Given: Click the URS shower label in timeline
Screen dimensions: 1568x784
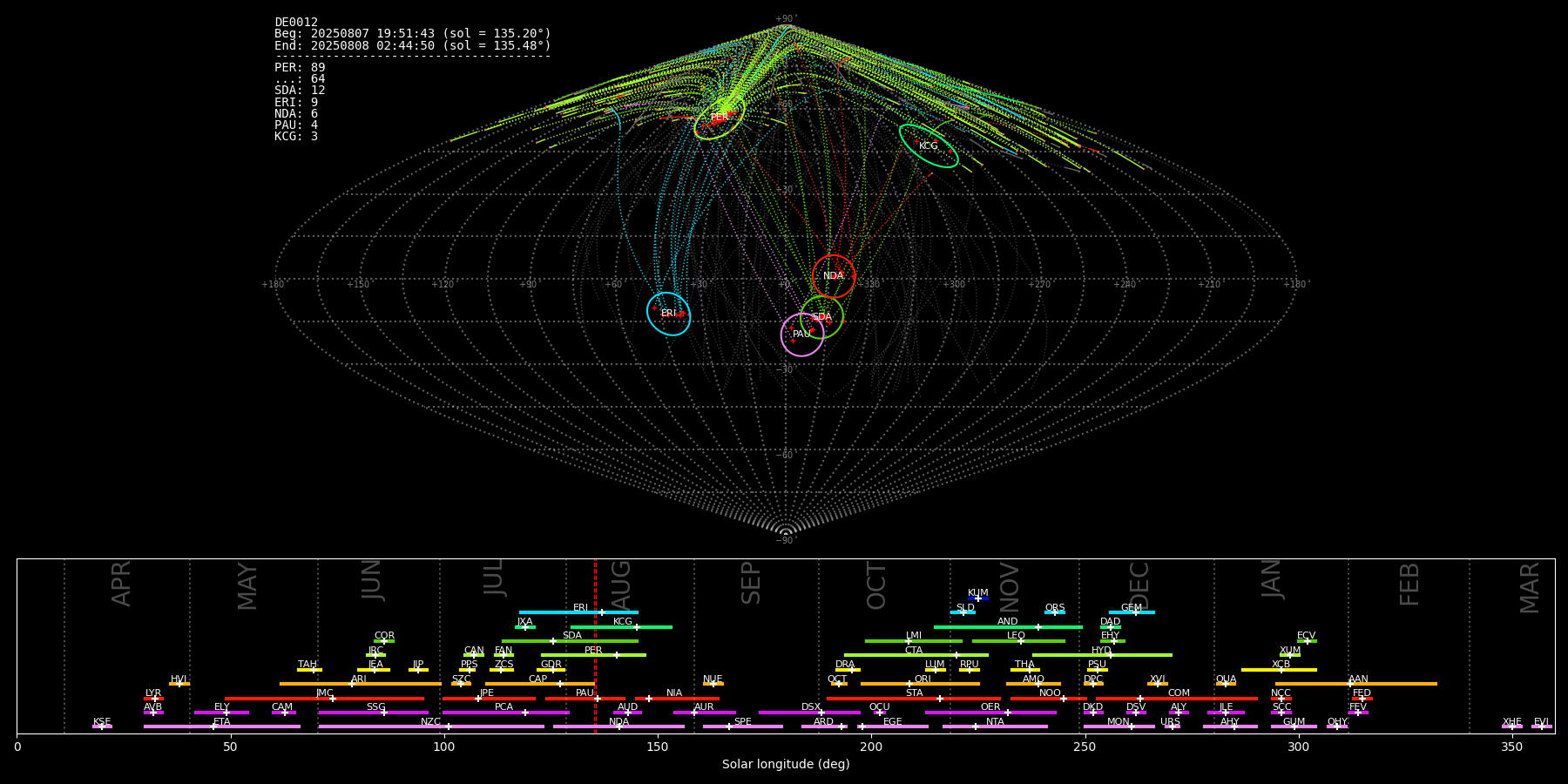Looking at the screenshot, I should [x=1170, y=722].
